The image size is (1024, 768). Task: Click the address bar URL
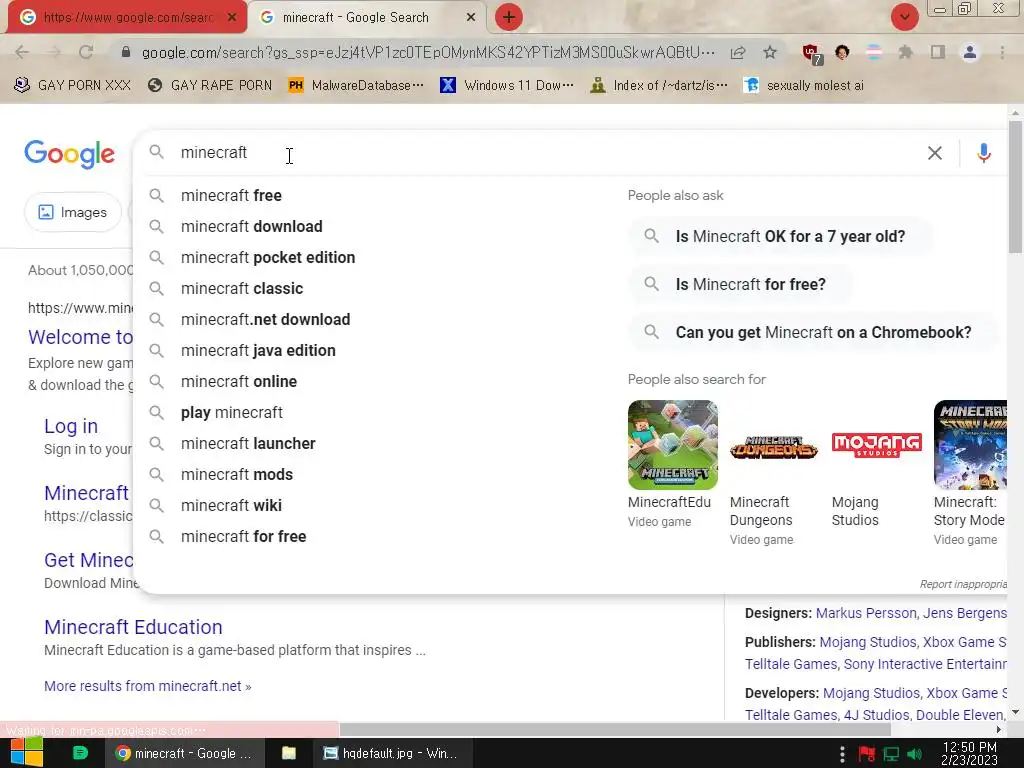pyautogui.click(x=428, y=52)
